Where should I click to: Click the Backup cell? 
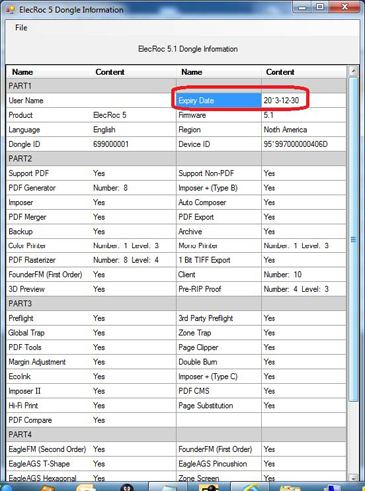(49, 231)
